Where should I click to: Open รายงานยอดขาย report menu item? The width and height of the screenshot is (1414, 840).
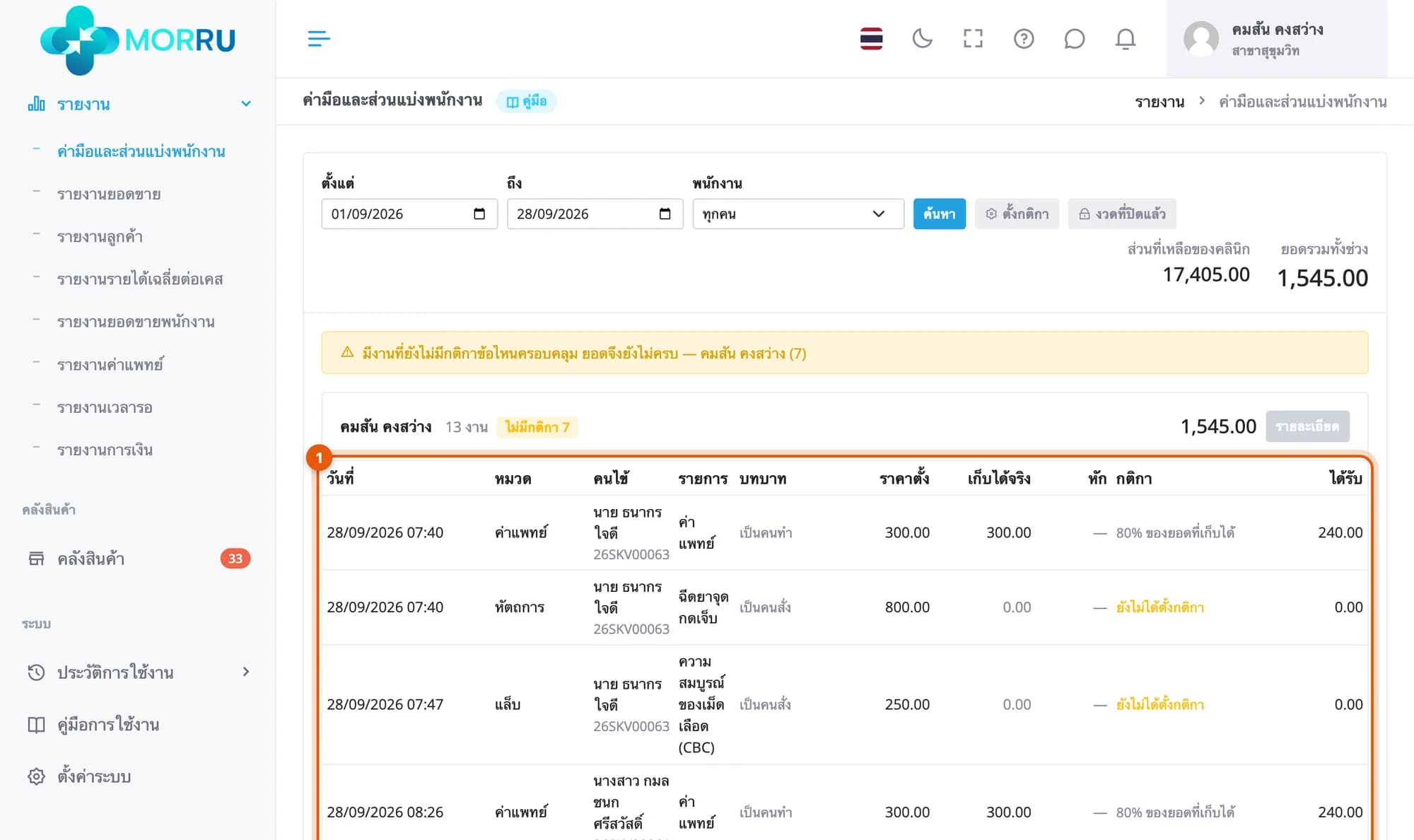tap(109, 194)
